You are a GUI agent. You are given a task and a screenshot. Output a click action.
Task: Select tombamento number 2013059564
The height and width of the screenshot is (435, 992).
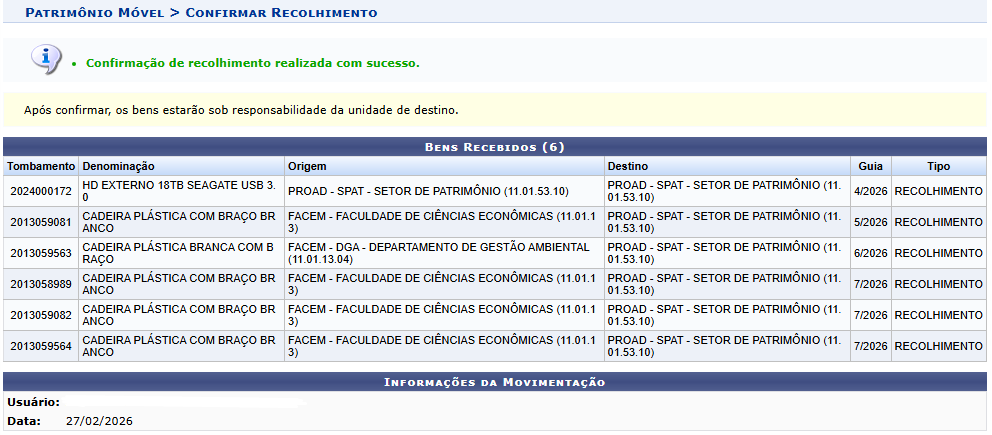point(41,346)
